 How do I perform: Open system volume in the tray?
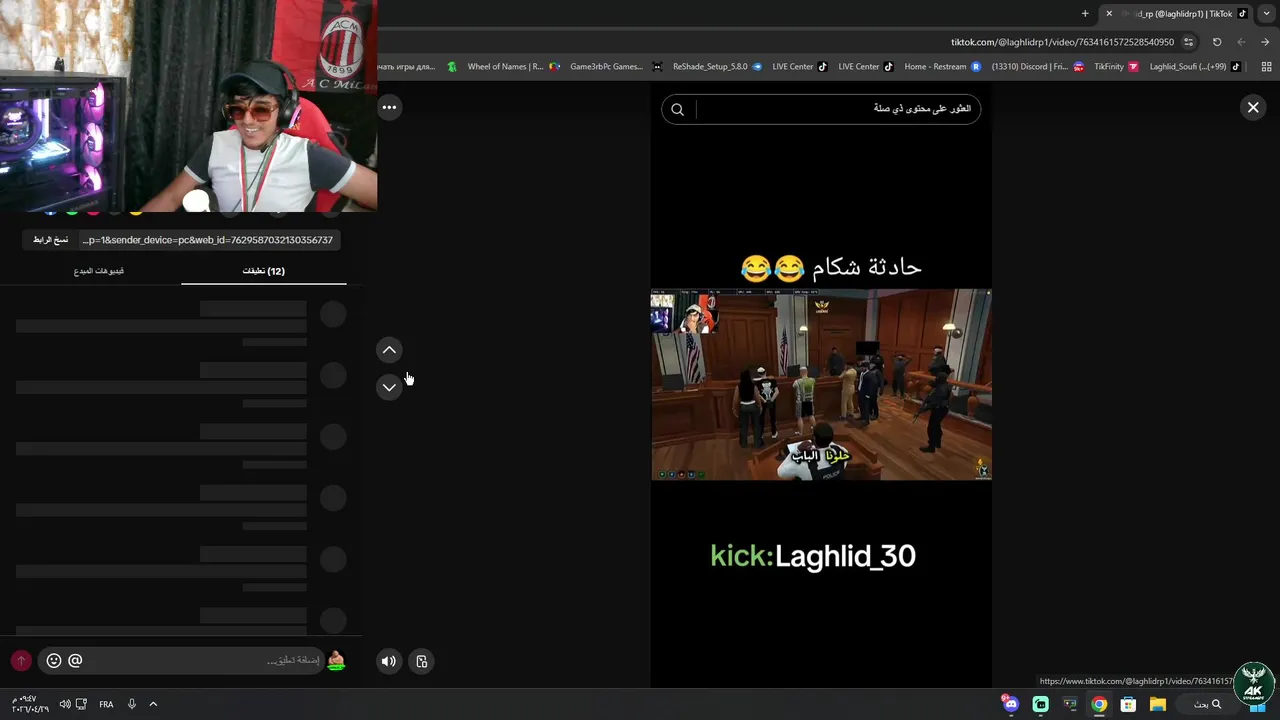[64, 704]
